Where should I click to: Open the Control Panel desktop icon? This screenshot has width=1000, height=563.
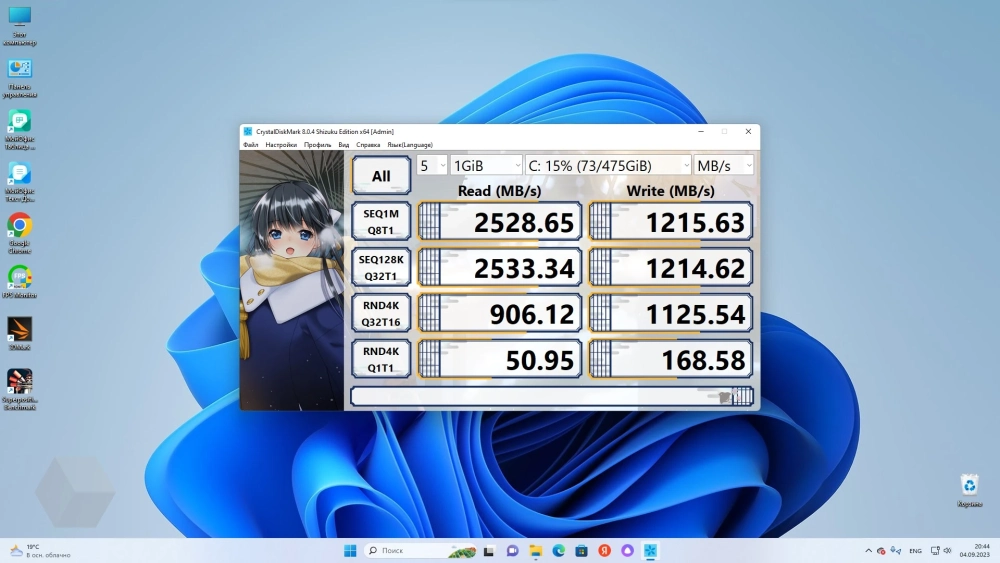coord(19,70)
